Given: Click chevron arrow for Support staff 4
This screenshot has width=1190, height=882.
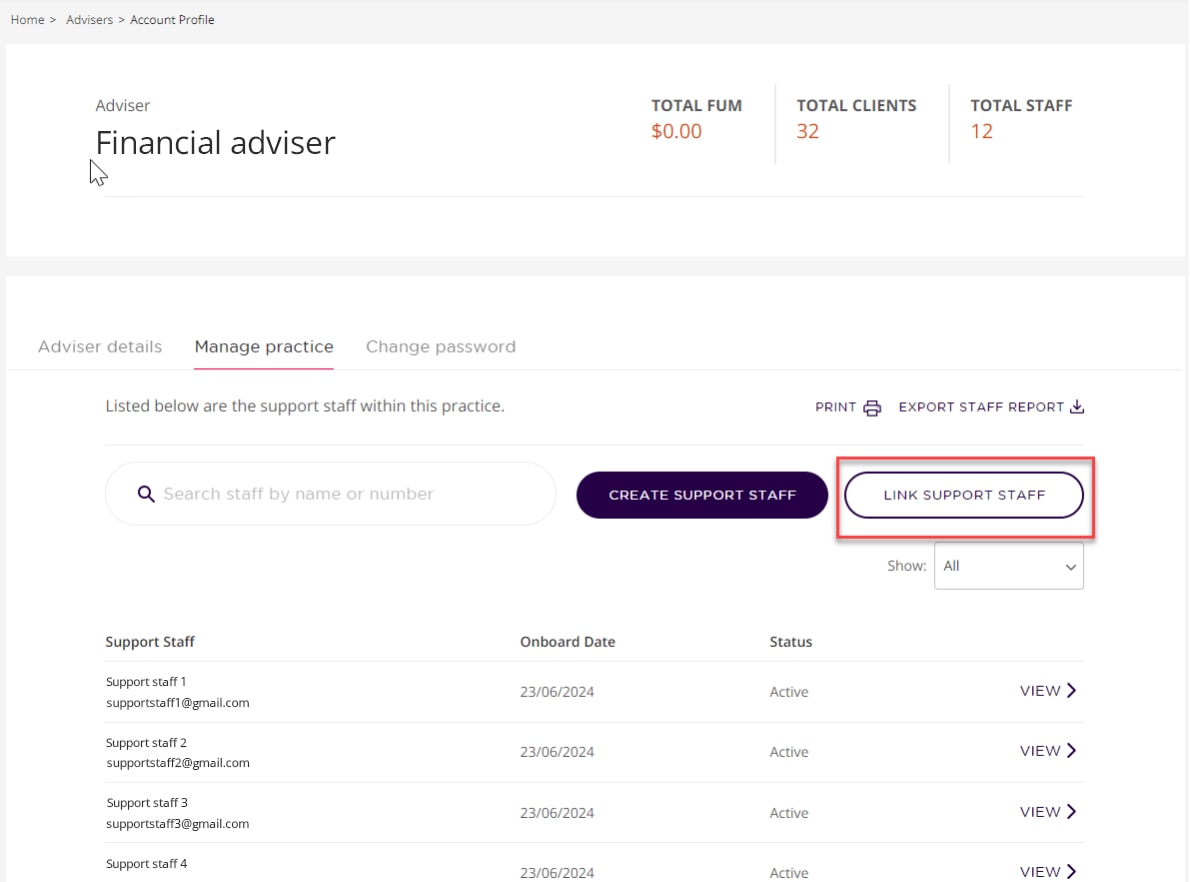Looking at the screenshot, I should pyautogui.click(x=1071, y=871).
